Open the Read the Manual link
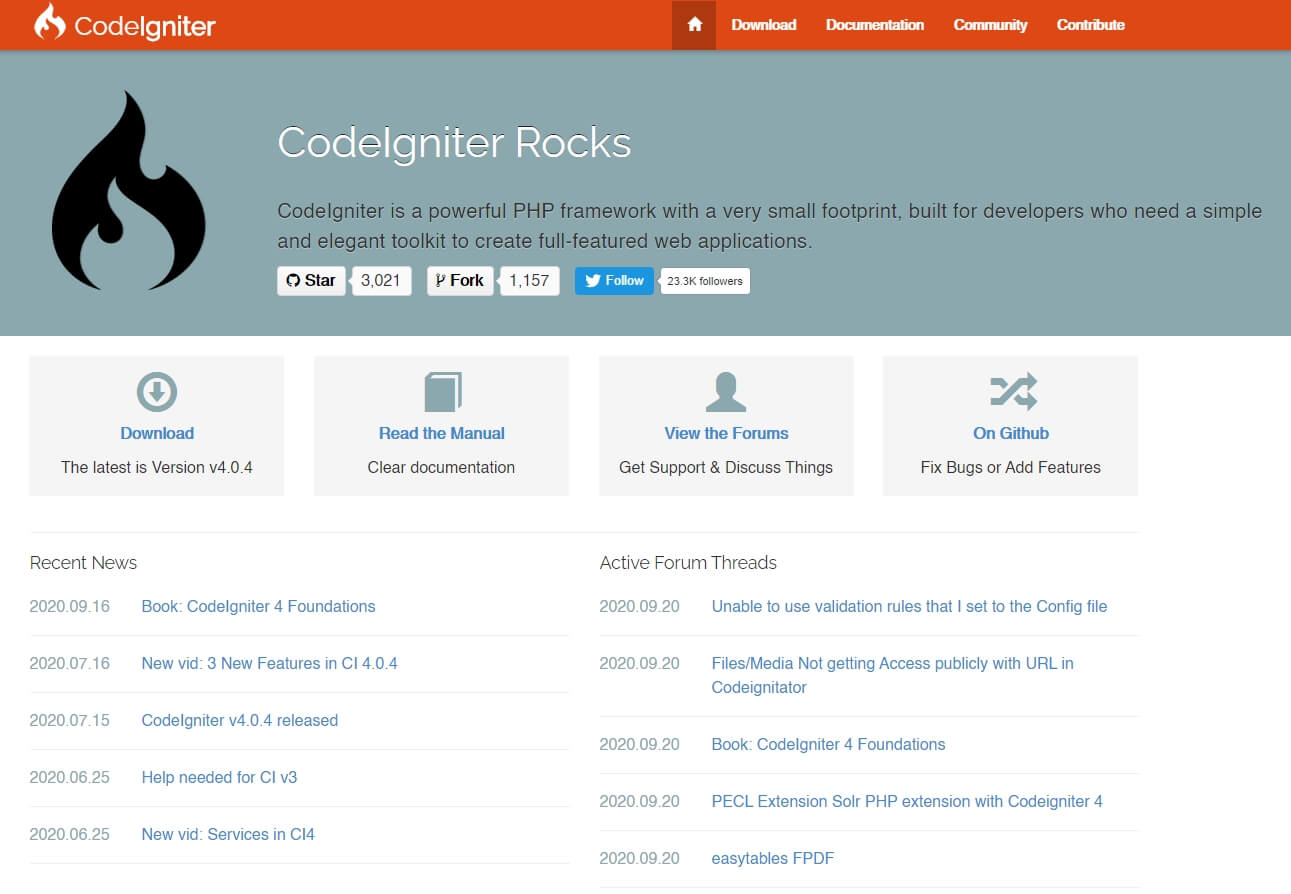The image size is (1291, 894). [442, 433]
